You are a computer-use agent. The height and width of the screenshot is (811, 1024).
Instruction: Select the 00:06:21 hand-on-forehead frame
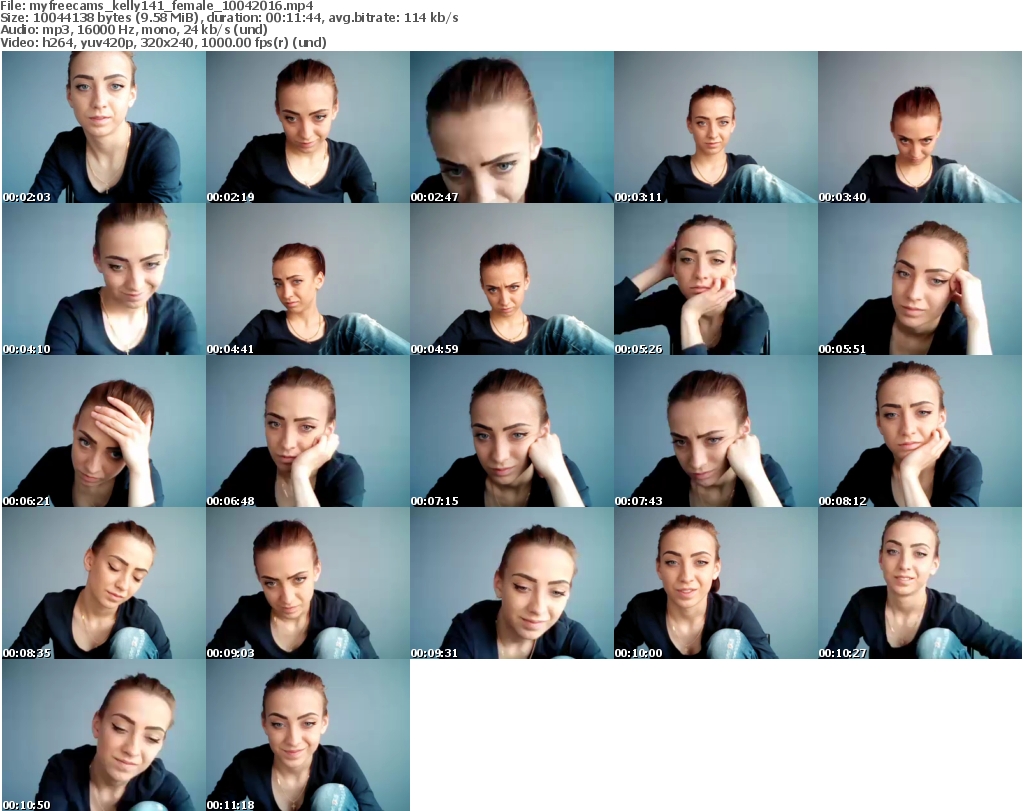tap(103, 431)
